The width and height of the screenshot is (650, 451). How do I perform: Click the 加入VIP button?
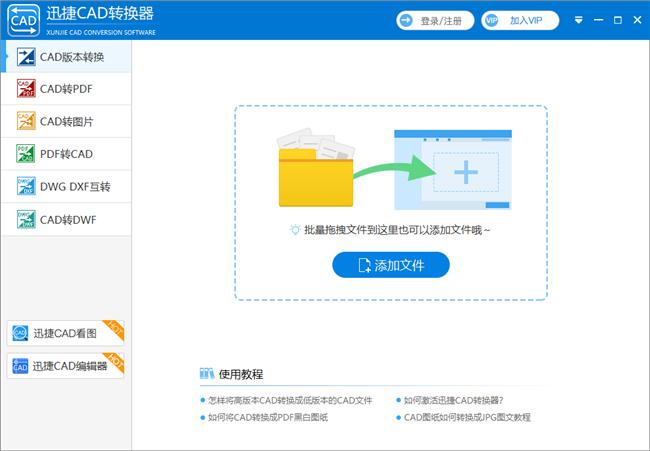(x=520, y=20)
